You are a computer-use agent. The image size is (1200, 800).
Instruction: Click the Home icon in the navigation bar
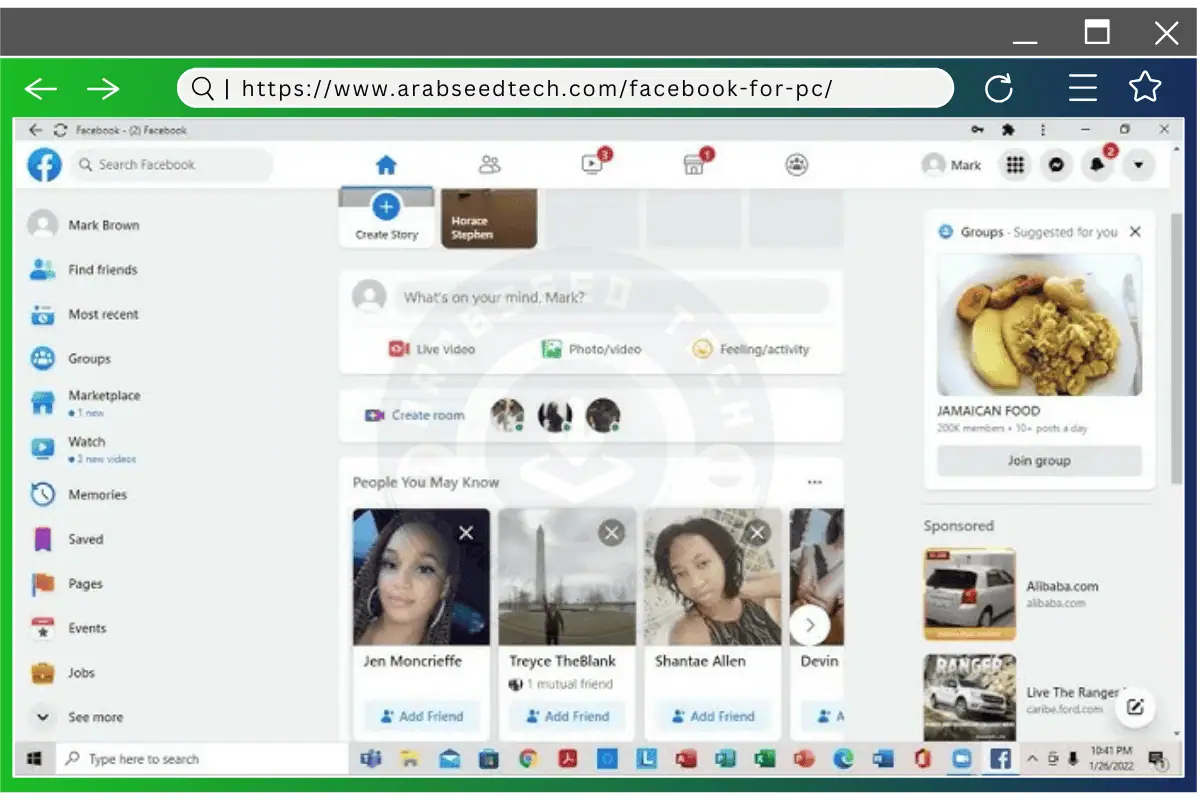[386, 164]
